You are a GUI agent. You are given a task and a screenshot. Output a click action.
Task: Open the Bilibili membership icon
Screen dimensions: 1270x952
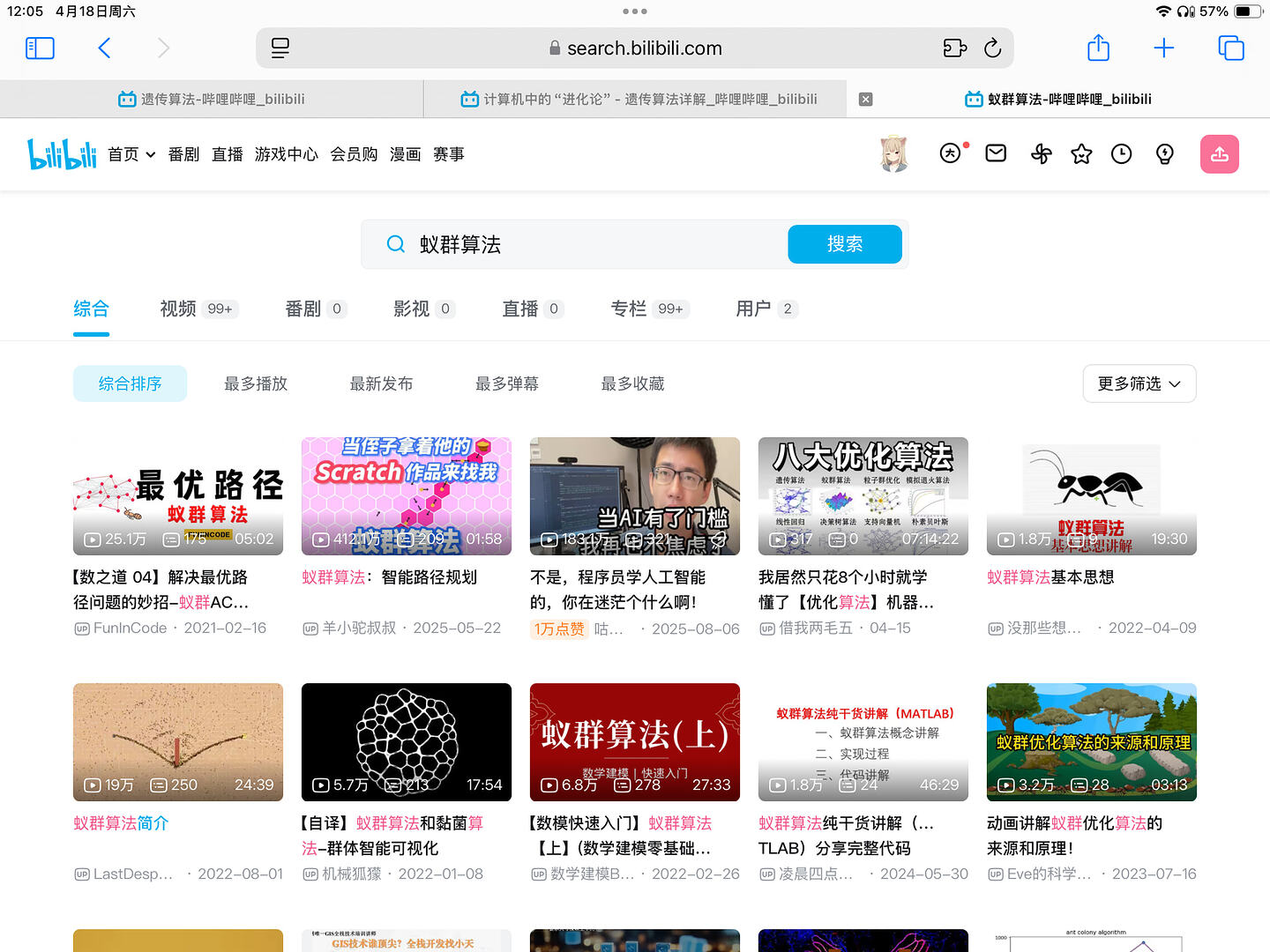pos(951,153)
